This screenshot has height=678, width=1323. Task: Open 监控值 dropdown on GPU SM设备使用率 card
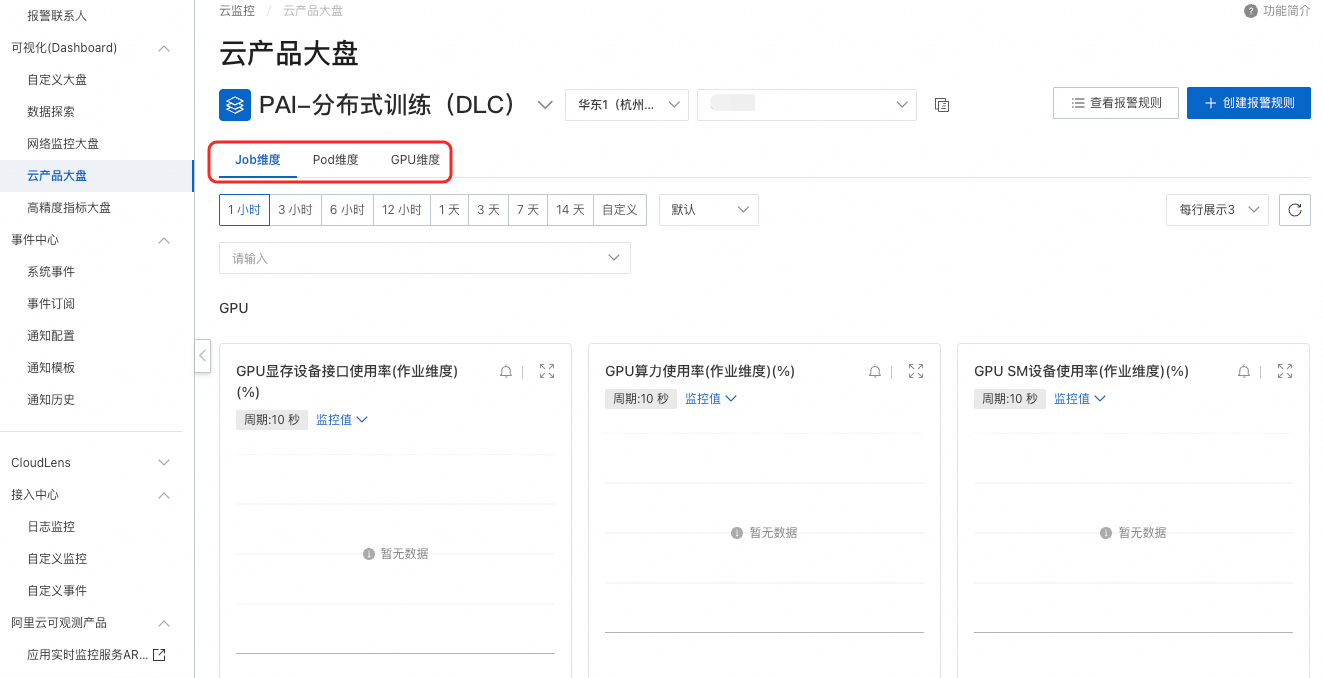(x=1080, y=398)
